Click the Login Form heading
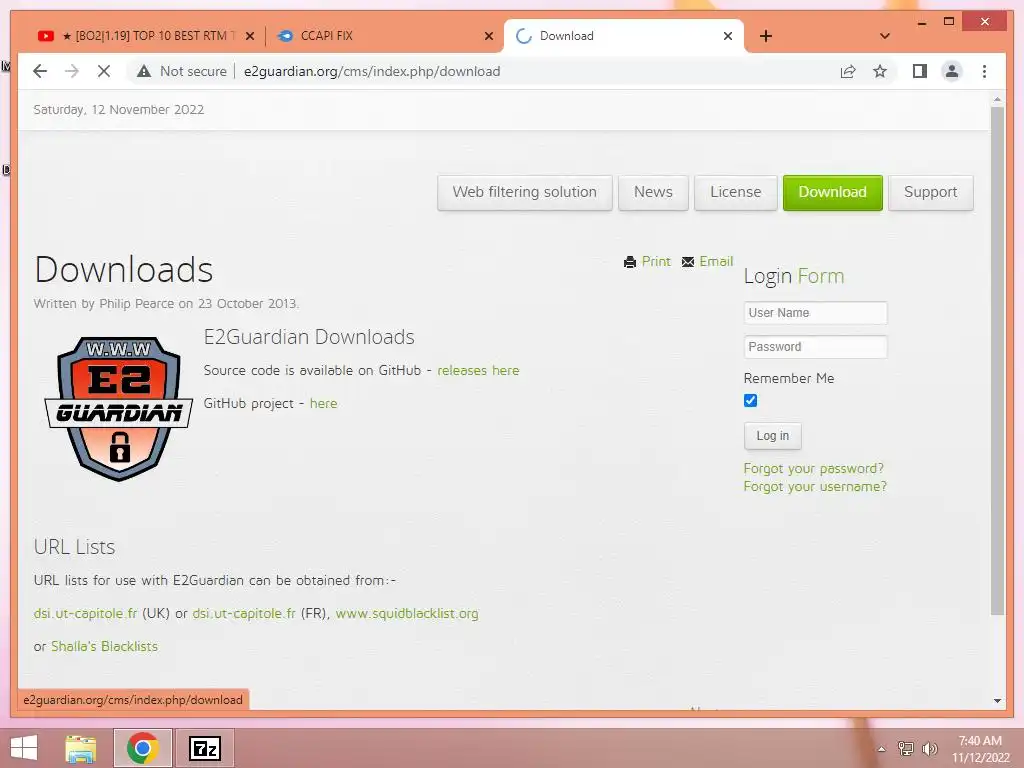This screenshot has height=768, width=1024. 794,276
